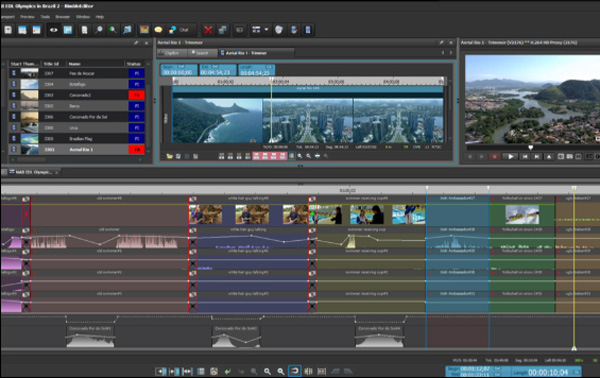Toggle the eye preview icon in toolbar

[54, 30]
